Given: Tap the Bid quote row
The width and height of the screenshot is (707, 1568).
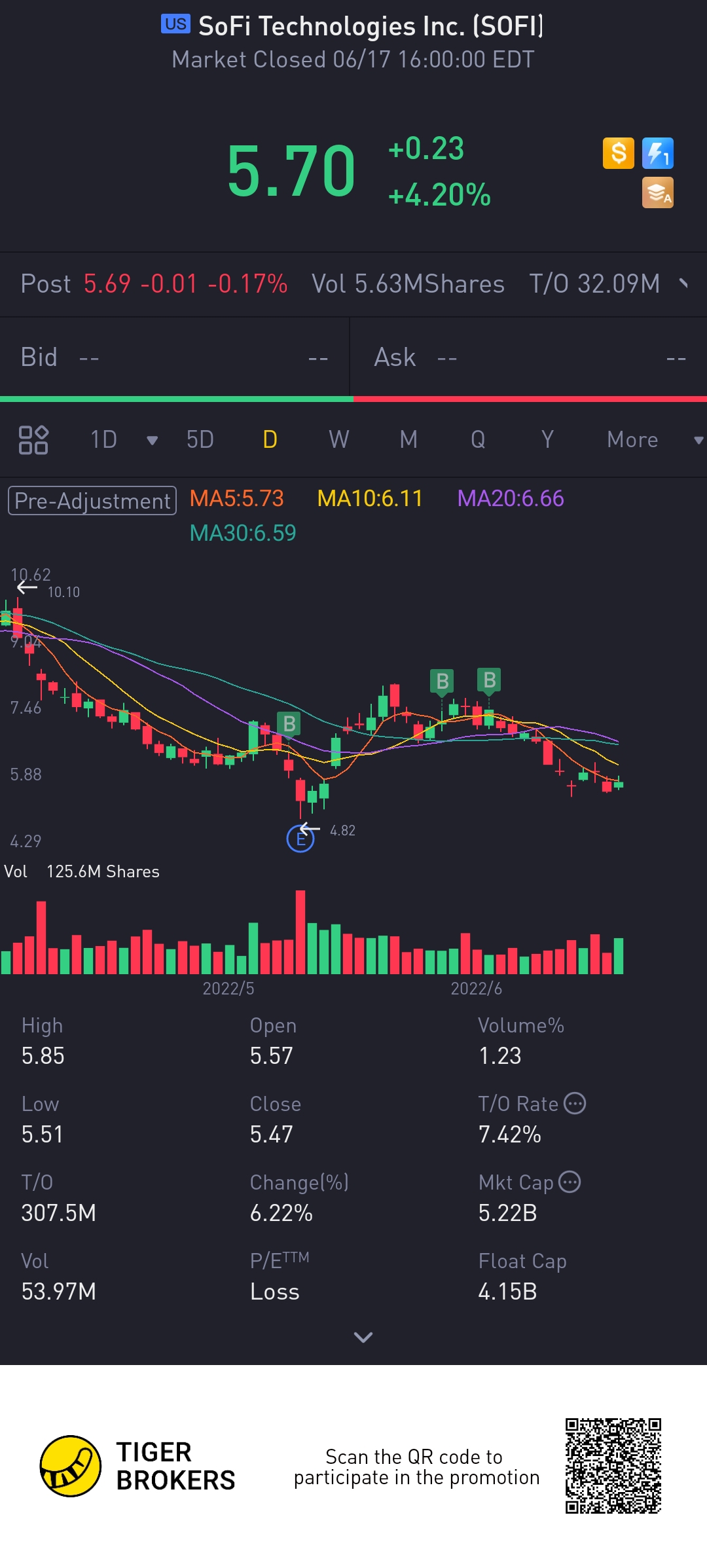Looking at the screenshot, I should (x=175, y=357).
